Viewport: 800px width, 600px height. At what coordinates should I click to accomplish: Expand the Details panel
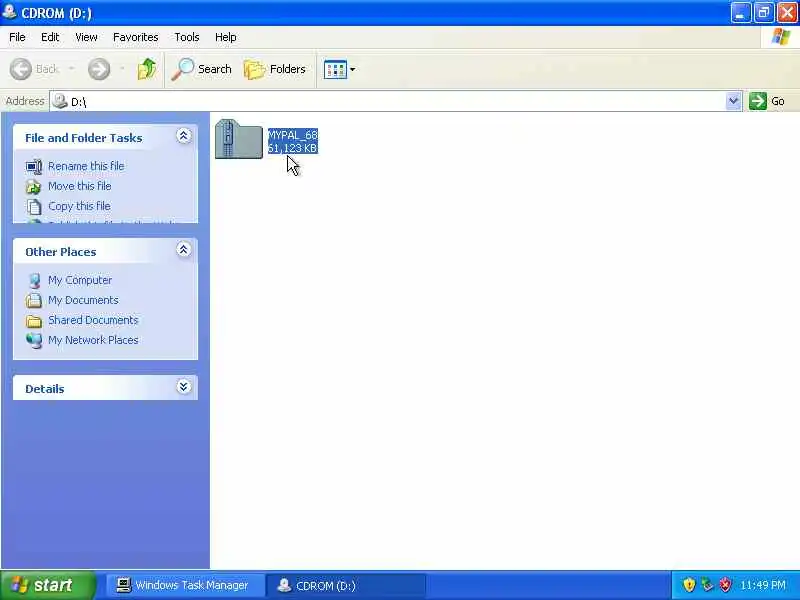[184, 387]
